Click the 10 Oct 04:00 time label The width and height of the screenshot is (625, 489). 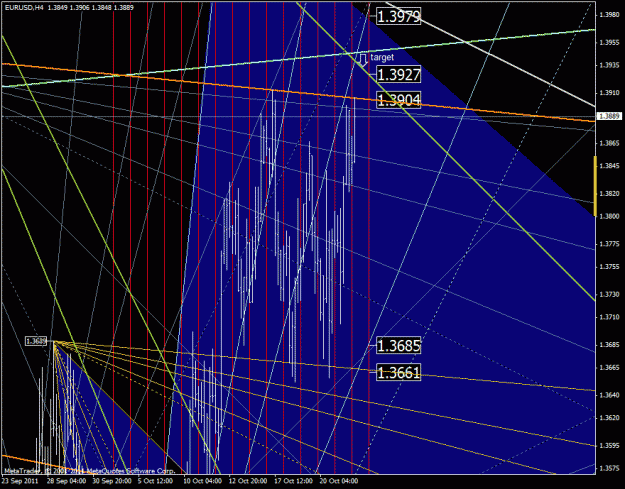pos(202,481)
